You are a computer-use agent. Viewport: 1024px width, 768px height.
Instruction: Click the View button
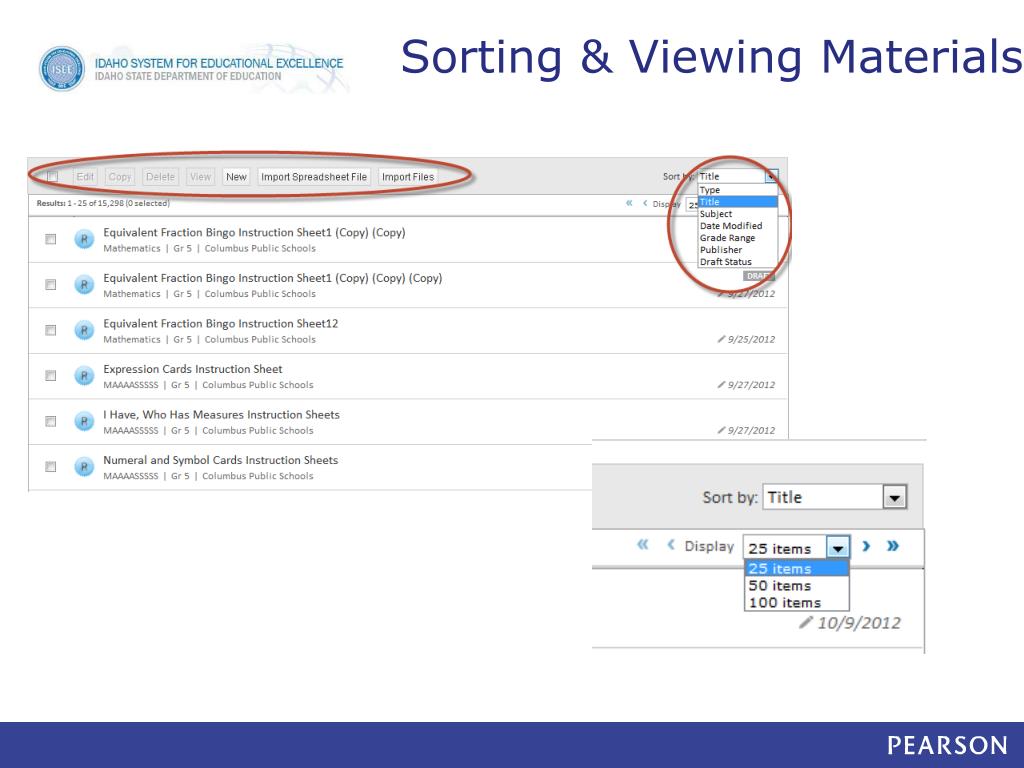coord(200,177)
